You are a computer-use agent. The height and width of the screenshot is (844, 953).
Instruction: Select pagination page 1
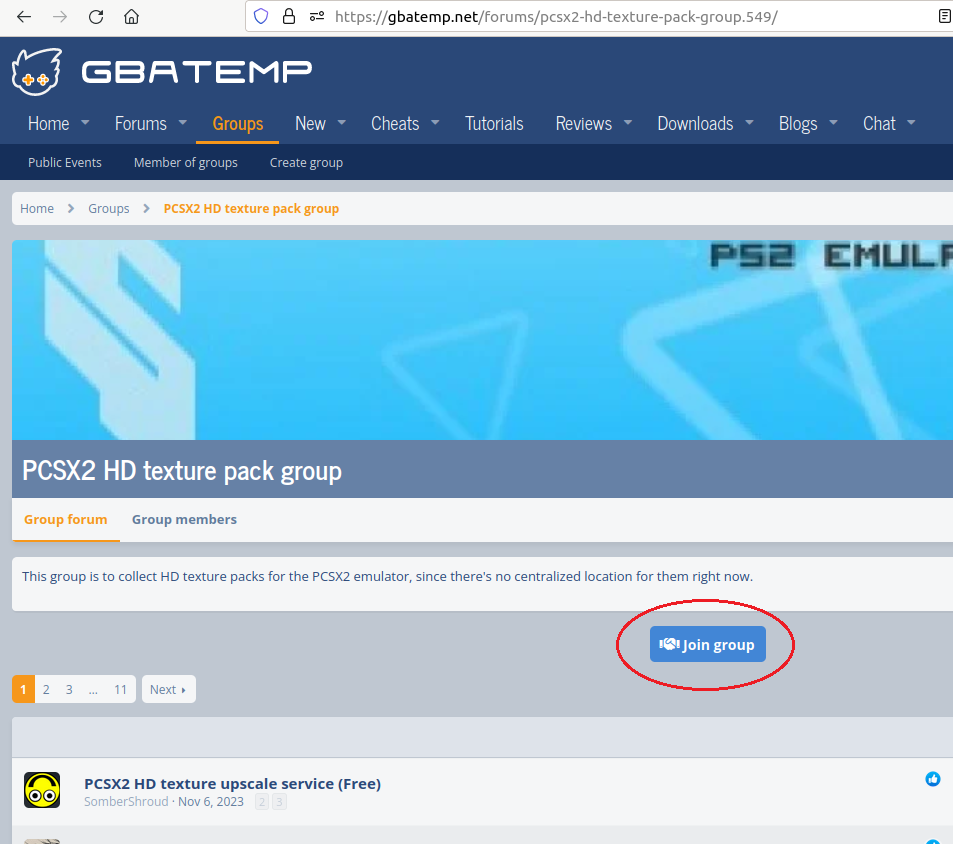pos(23,689)
